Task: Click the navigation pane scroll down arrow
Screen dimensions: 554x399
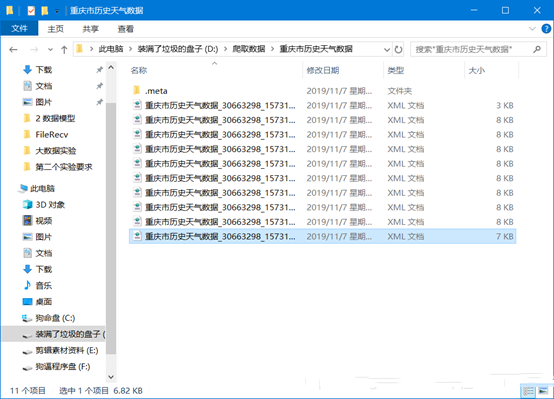Action: (x=111, y=377)
